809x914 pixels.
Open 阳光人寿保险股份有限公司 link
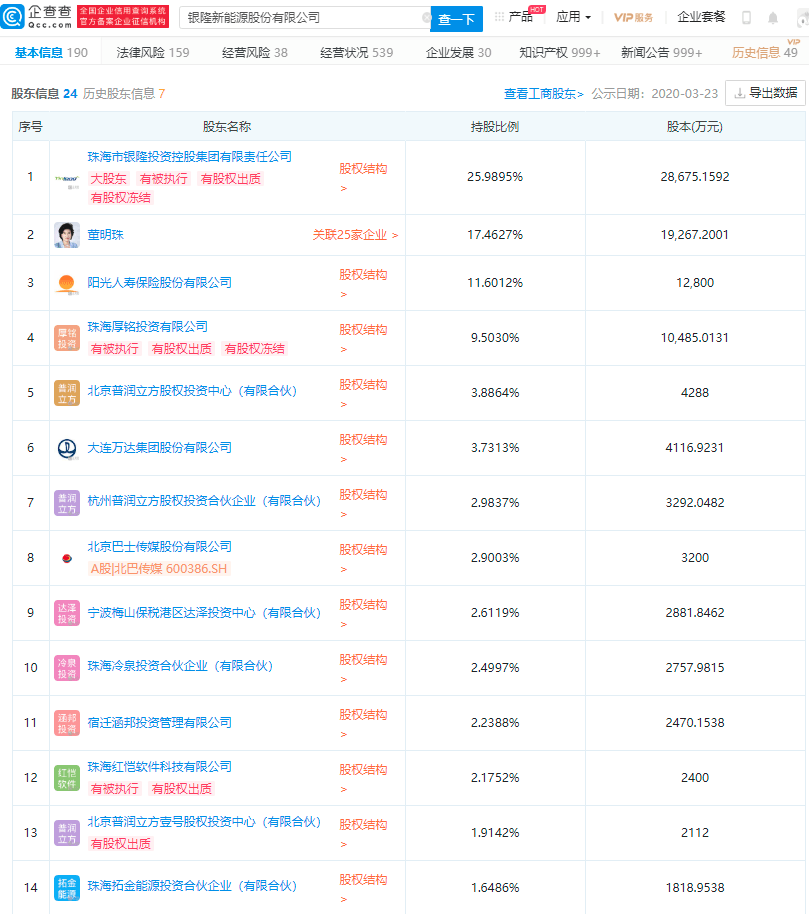[x=159, y=283]
